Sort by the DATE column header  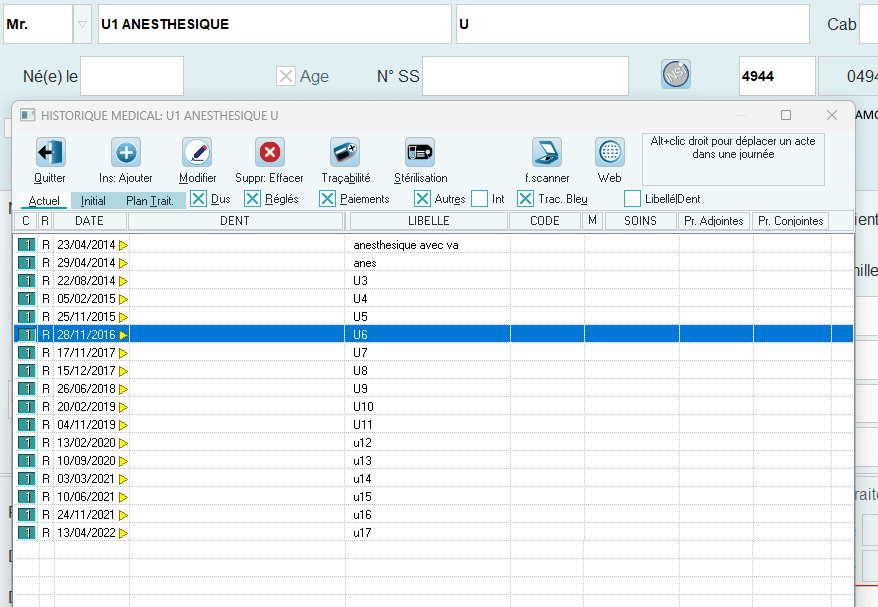click(89, 221)
